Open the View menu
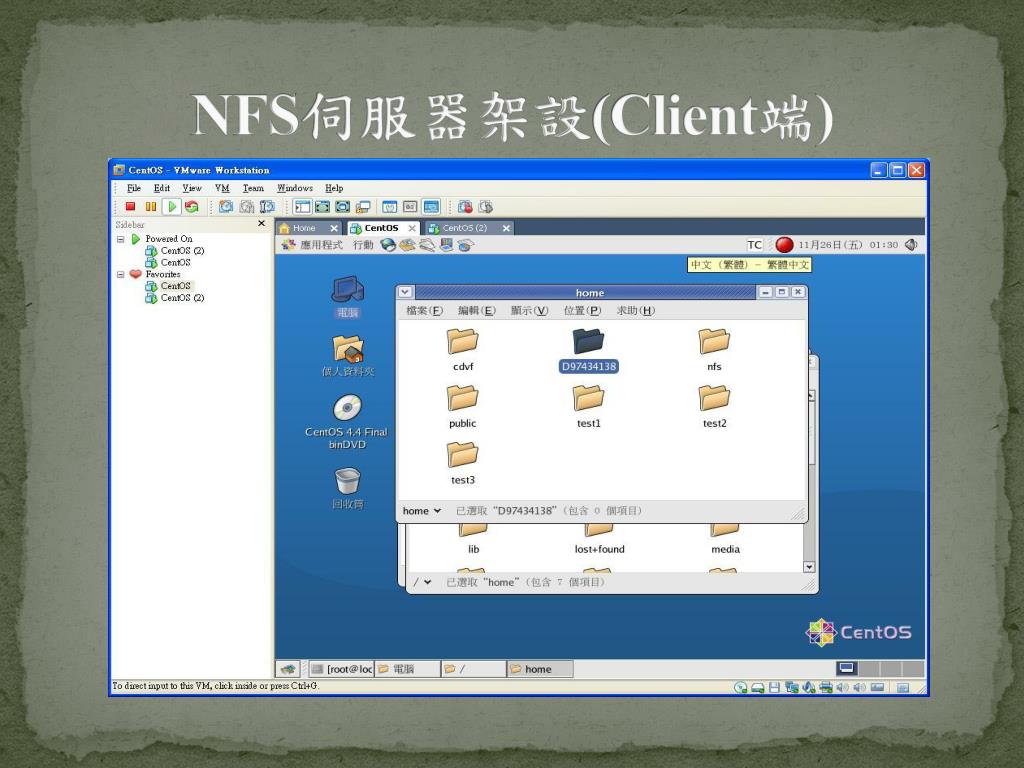The height and width of the screenshot is (768, 1024). [x=192, y=188]
